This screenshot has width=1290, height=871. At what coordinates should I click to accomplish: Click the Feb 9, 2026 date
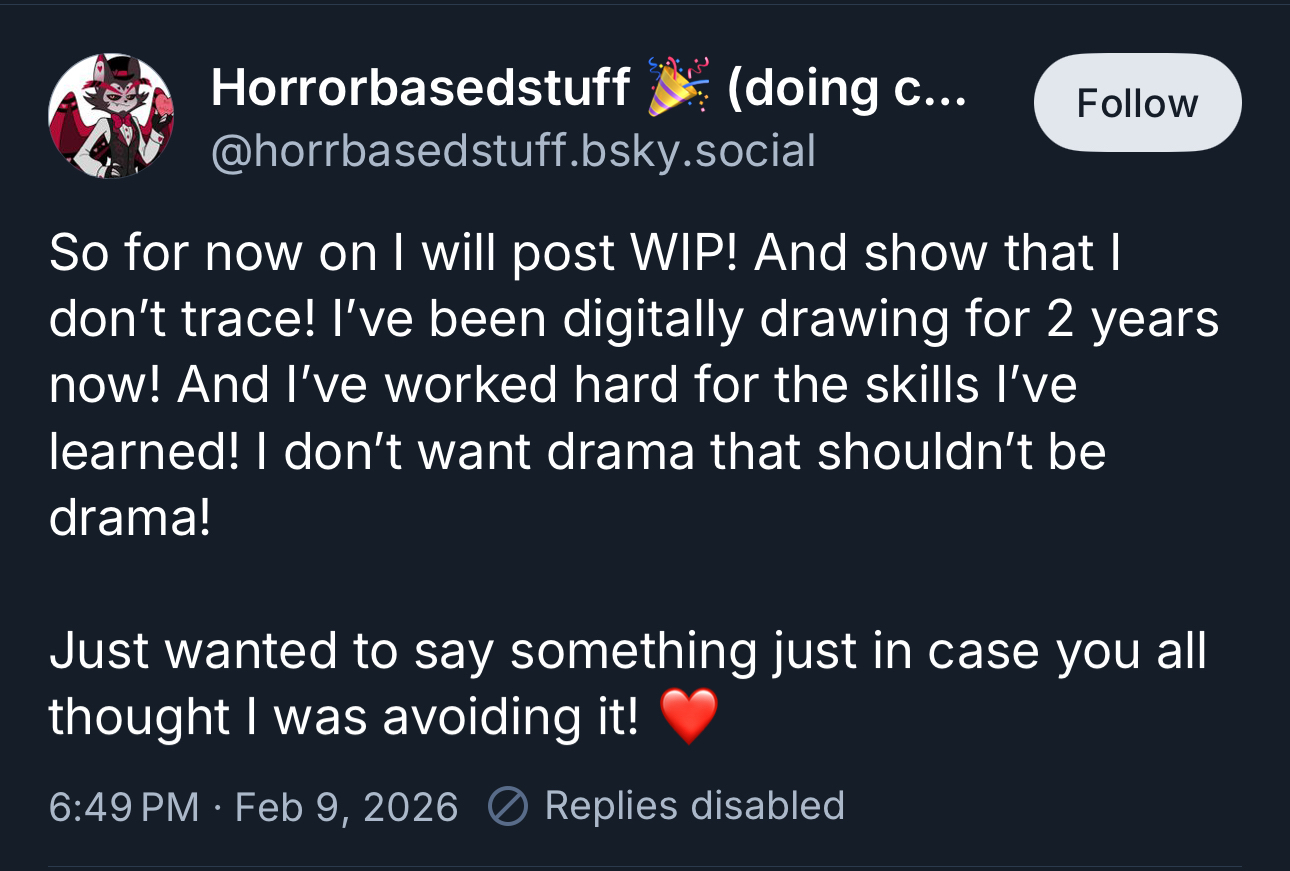point(346,806)
